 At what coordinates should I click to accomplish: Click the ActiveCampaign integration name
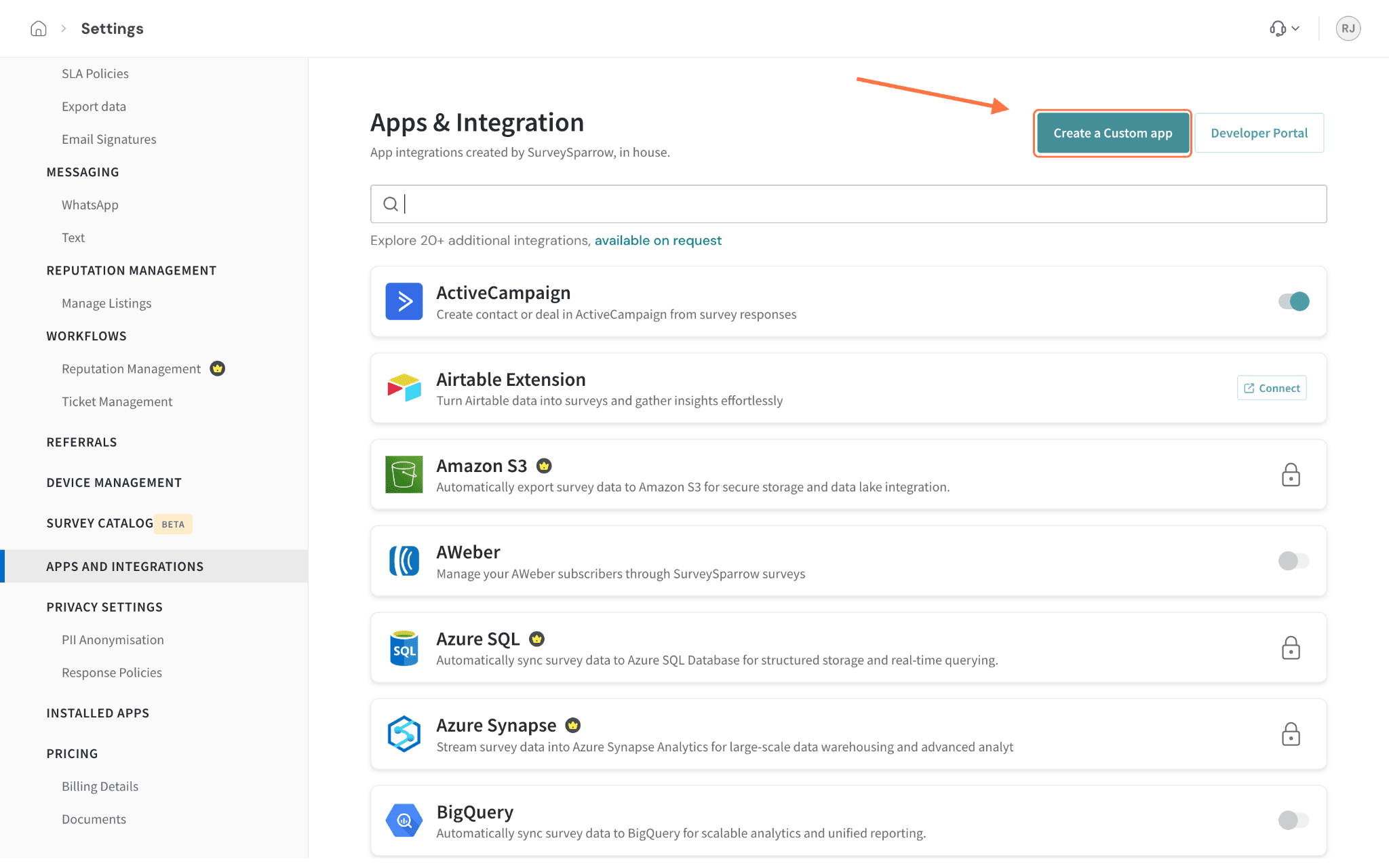503,293
